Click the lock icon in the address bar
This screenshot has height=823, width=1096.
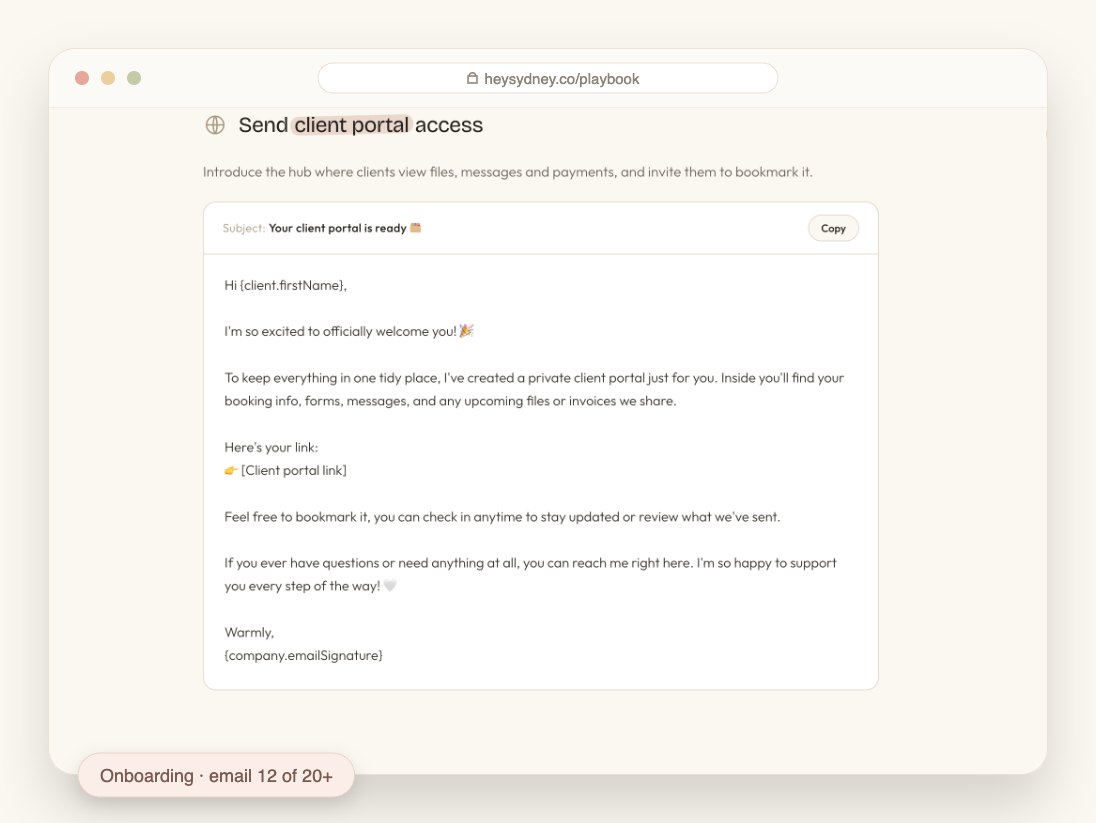[473, 78]
